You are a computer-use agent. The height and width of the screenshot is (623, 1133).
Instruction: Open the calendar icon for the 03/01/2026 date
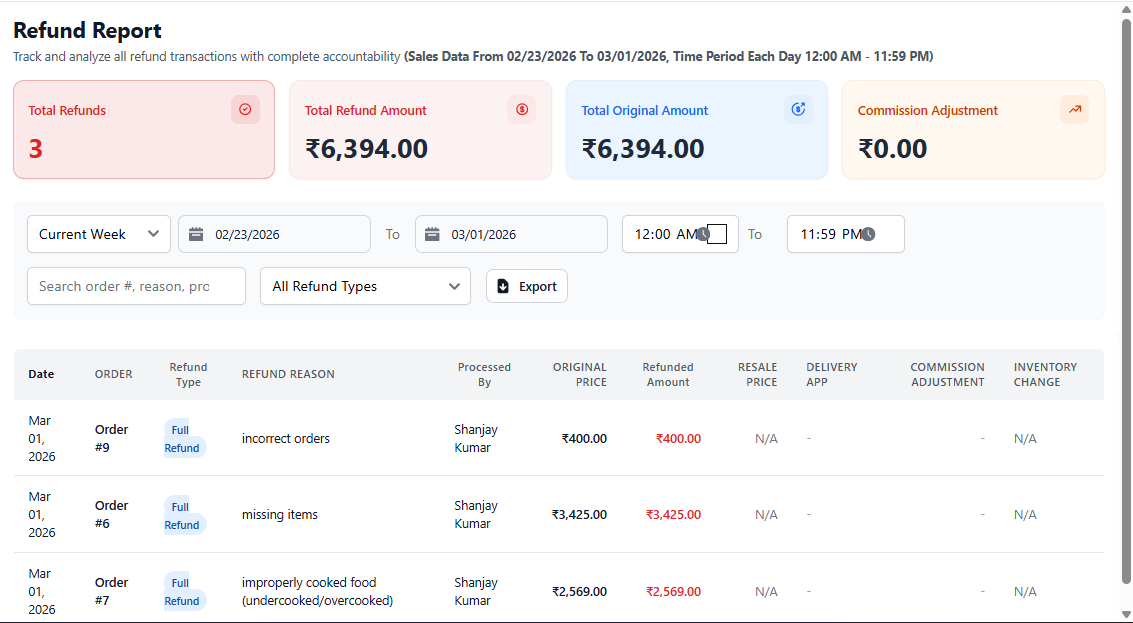point(432,233)
